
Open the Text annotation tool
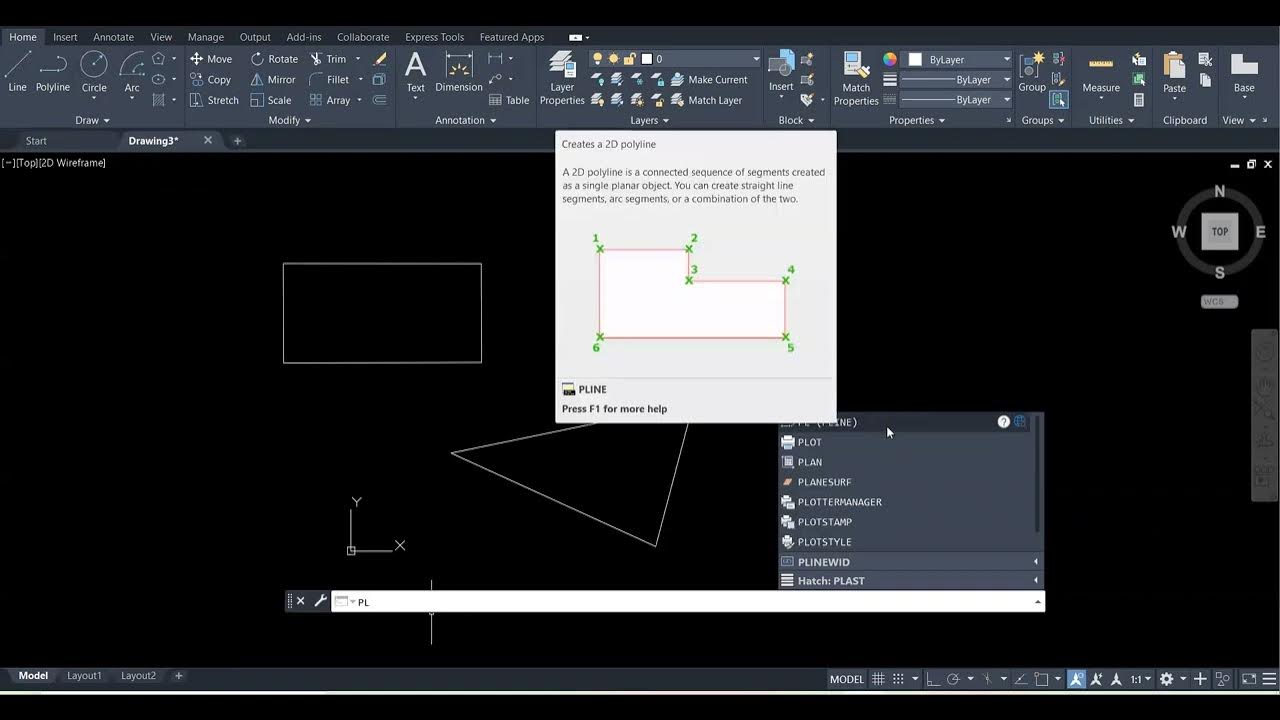(415, 72)
